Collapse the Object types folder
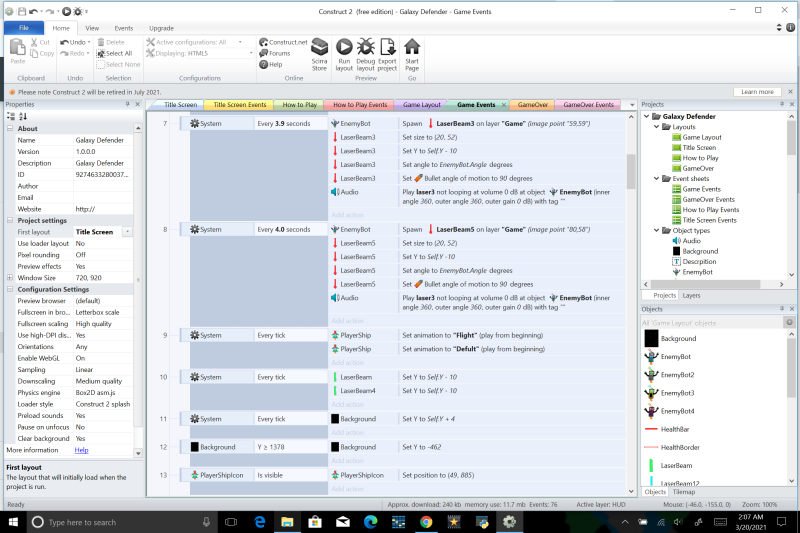This screenshot has height=533, width=800. point(657,231)
